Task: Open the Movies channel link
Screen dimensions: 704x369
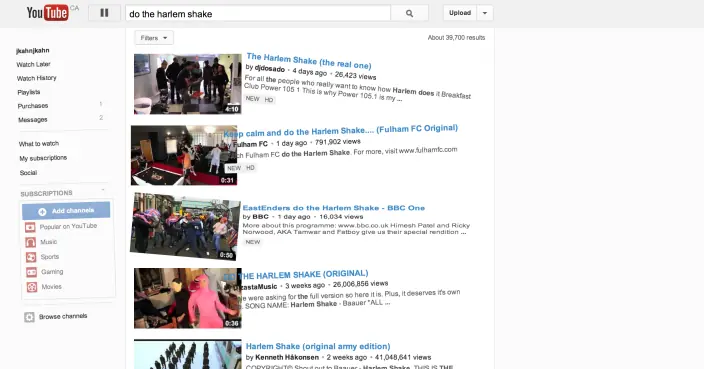Action: click(x=52, y=286)
